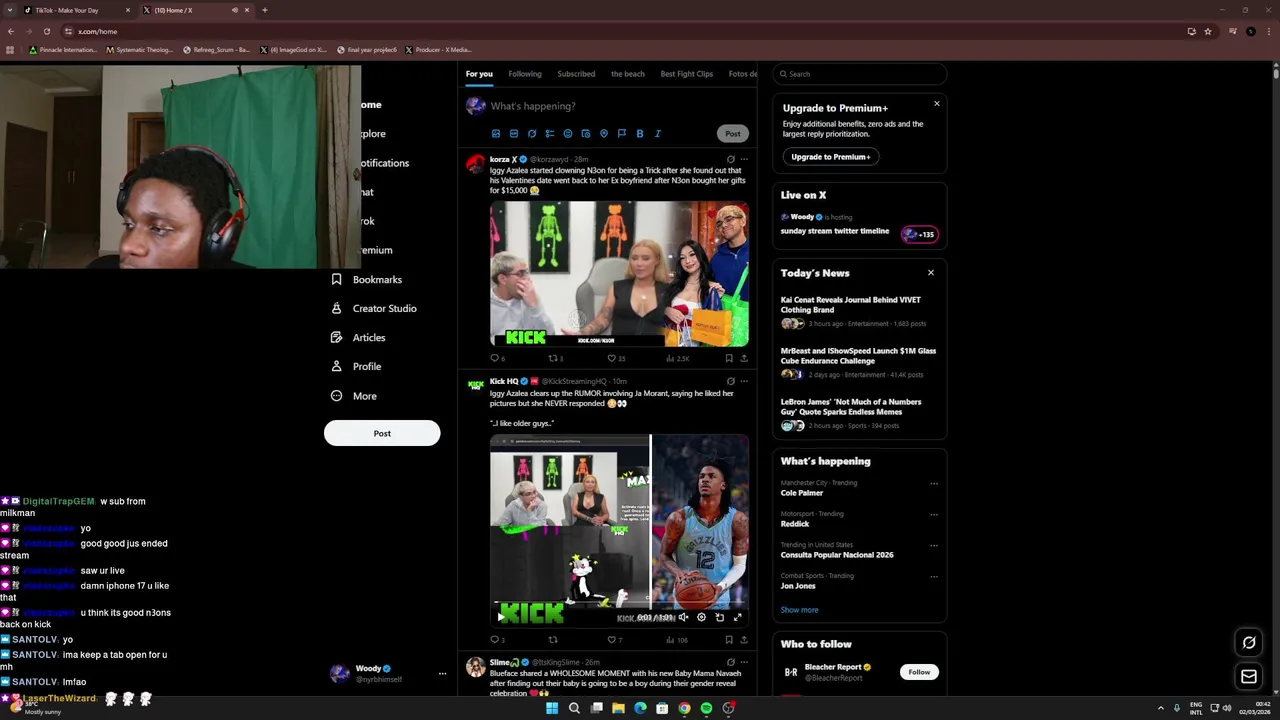Open more options for Reddick trend
The width and height of the screenshot is (1280, 720).
click(x=934, y=515)
